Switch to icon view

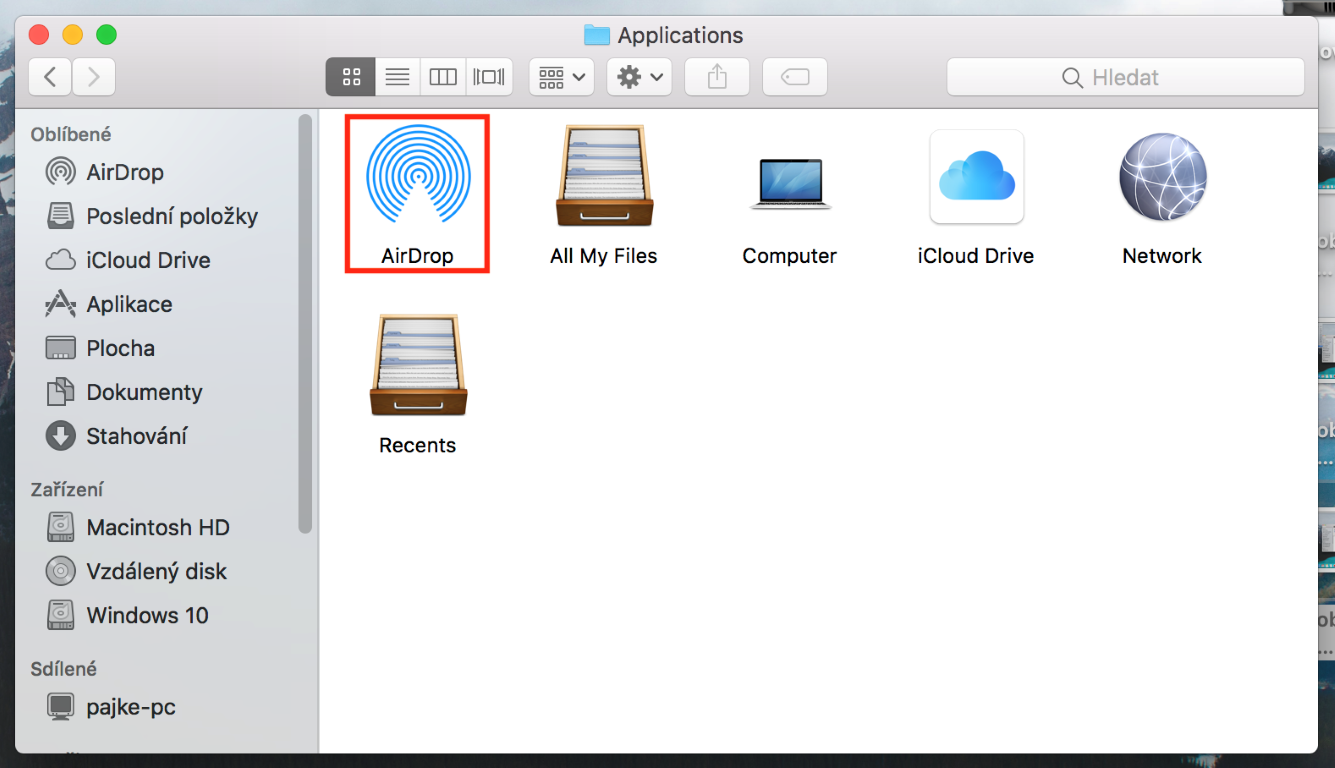coord(351,77)
